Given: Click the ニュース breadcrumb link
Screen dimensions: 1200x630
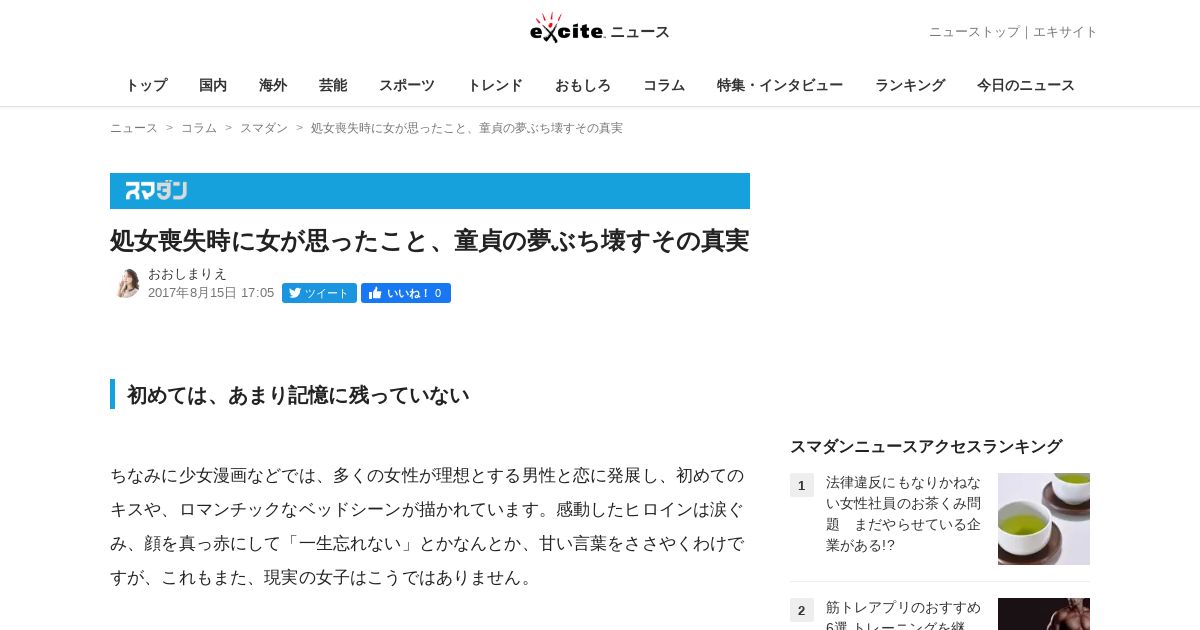Looking at the screenshot, I should 134,128.
